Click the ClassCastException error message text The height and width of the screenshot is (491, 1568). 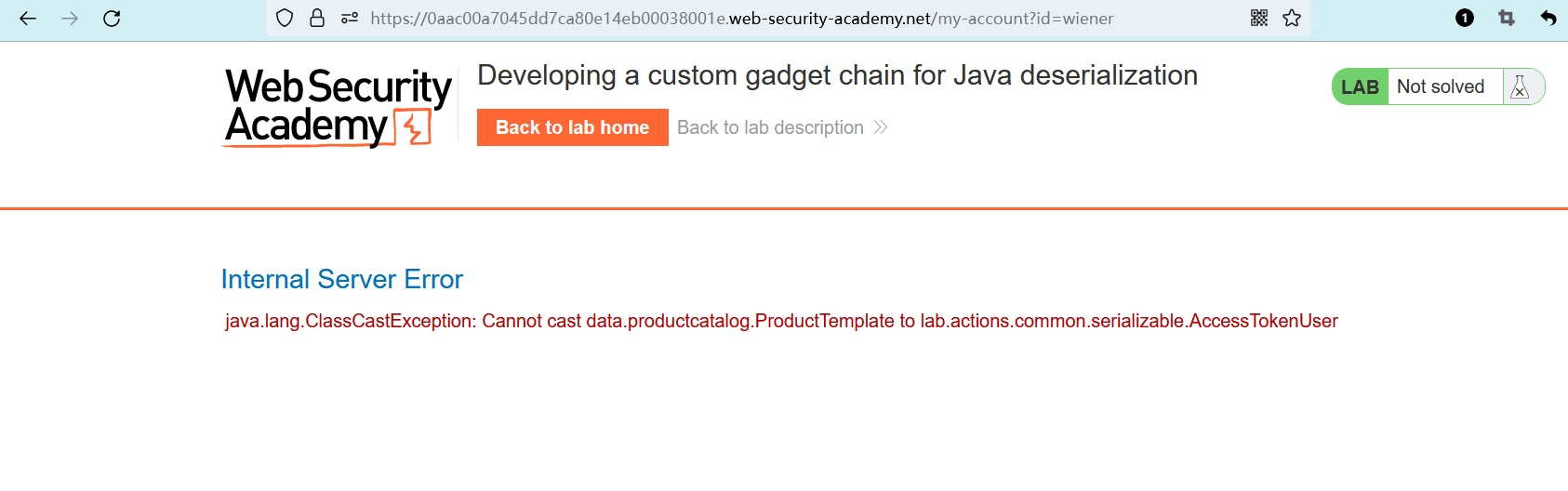tap(781, 322)
